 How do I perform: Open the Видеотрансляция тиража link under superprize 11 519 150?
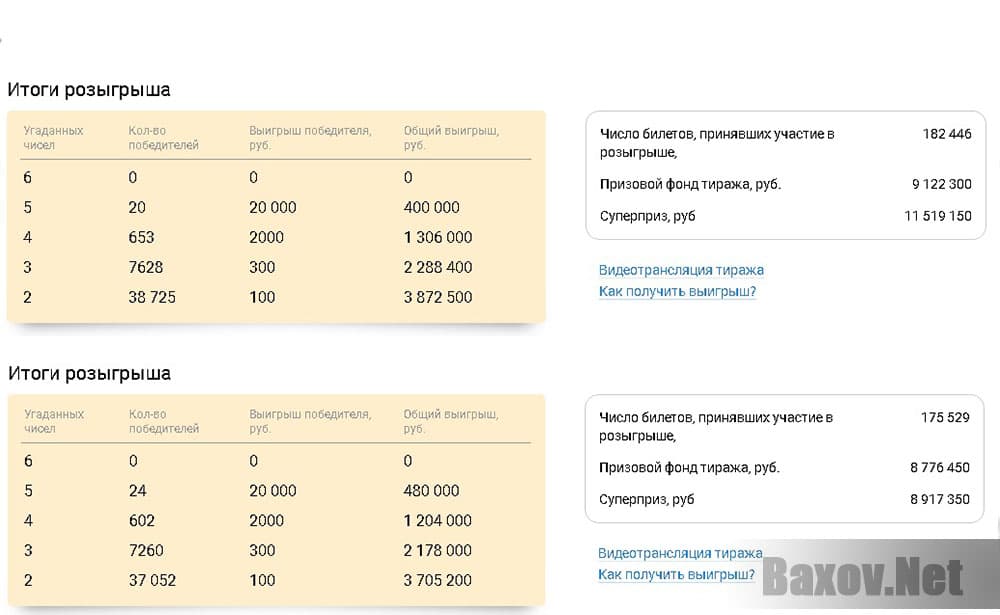681,270
